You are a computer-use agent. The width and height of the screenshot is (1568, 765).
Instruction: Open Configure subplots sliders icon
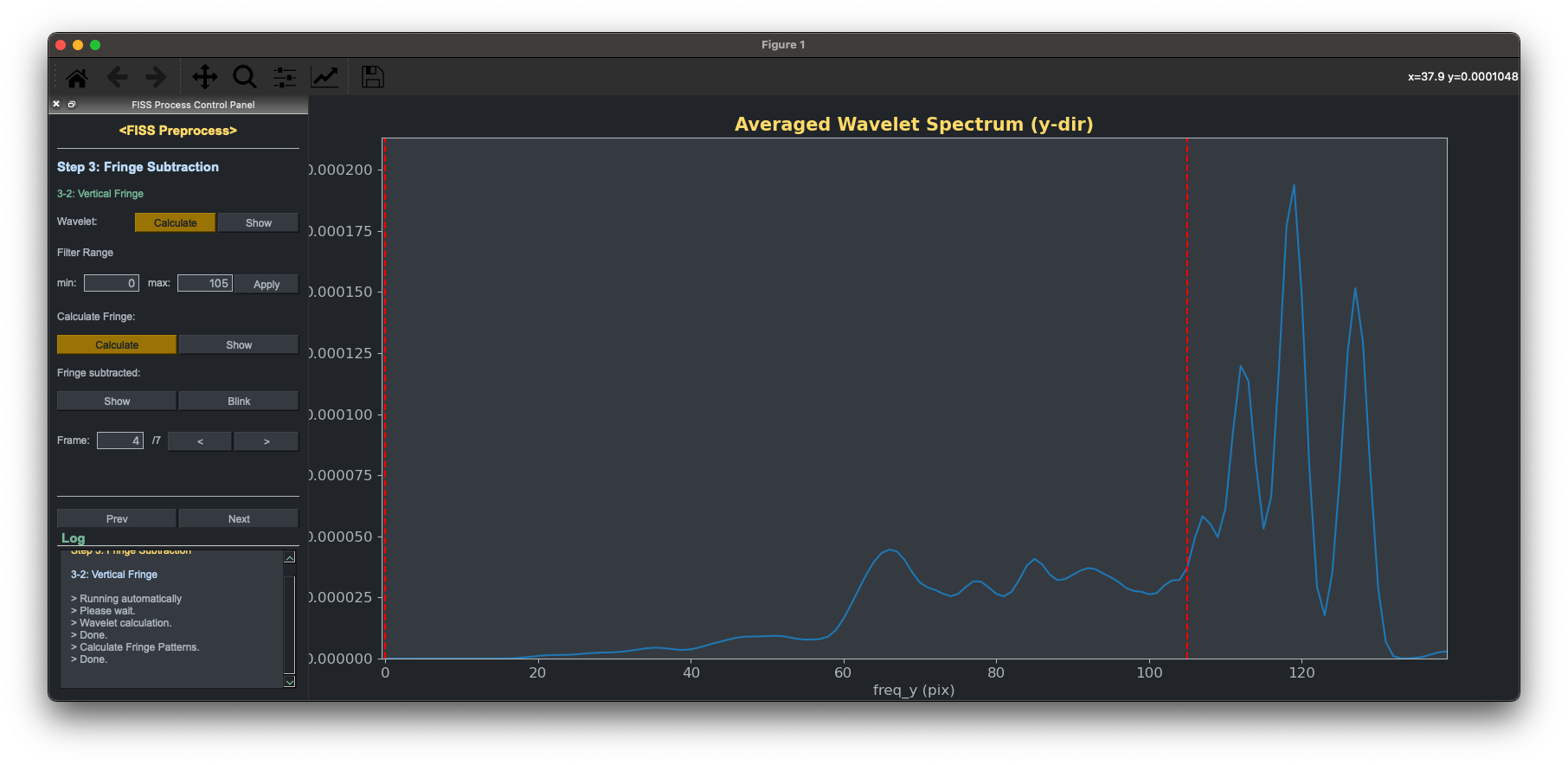click(x=285, y=78)
